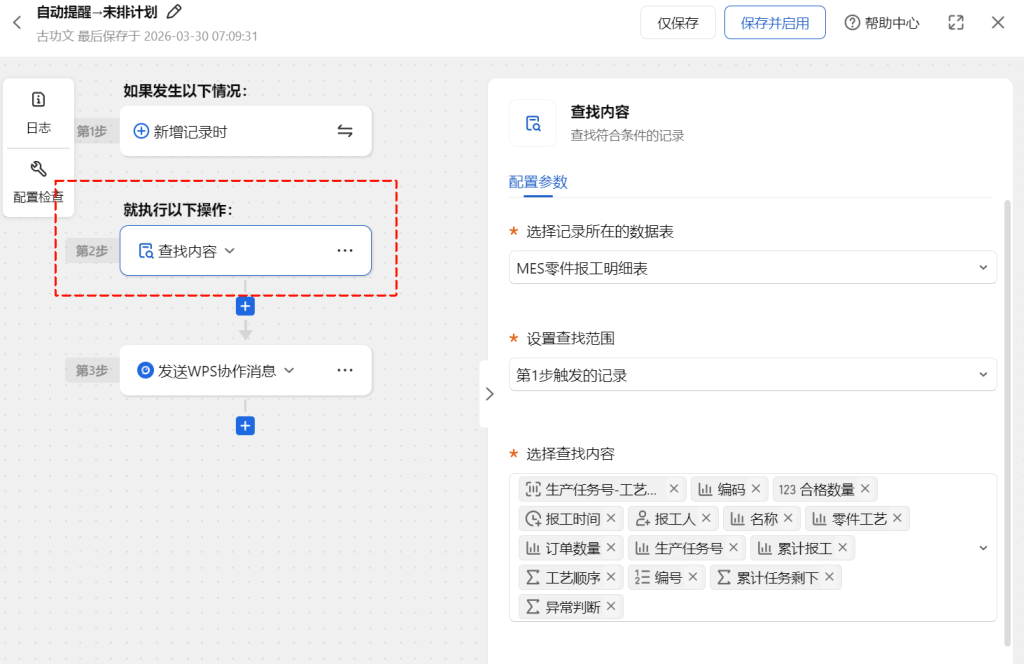Viewport: 1024px width, 664px height.
Task: Close the automation editor window
Action: coord(998,23)
